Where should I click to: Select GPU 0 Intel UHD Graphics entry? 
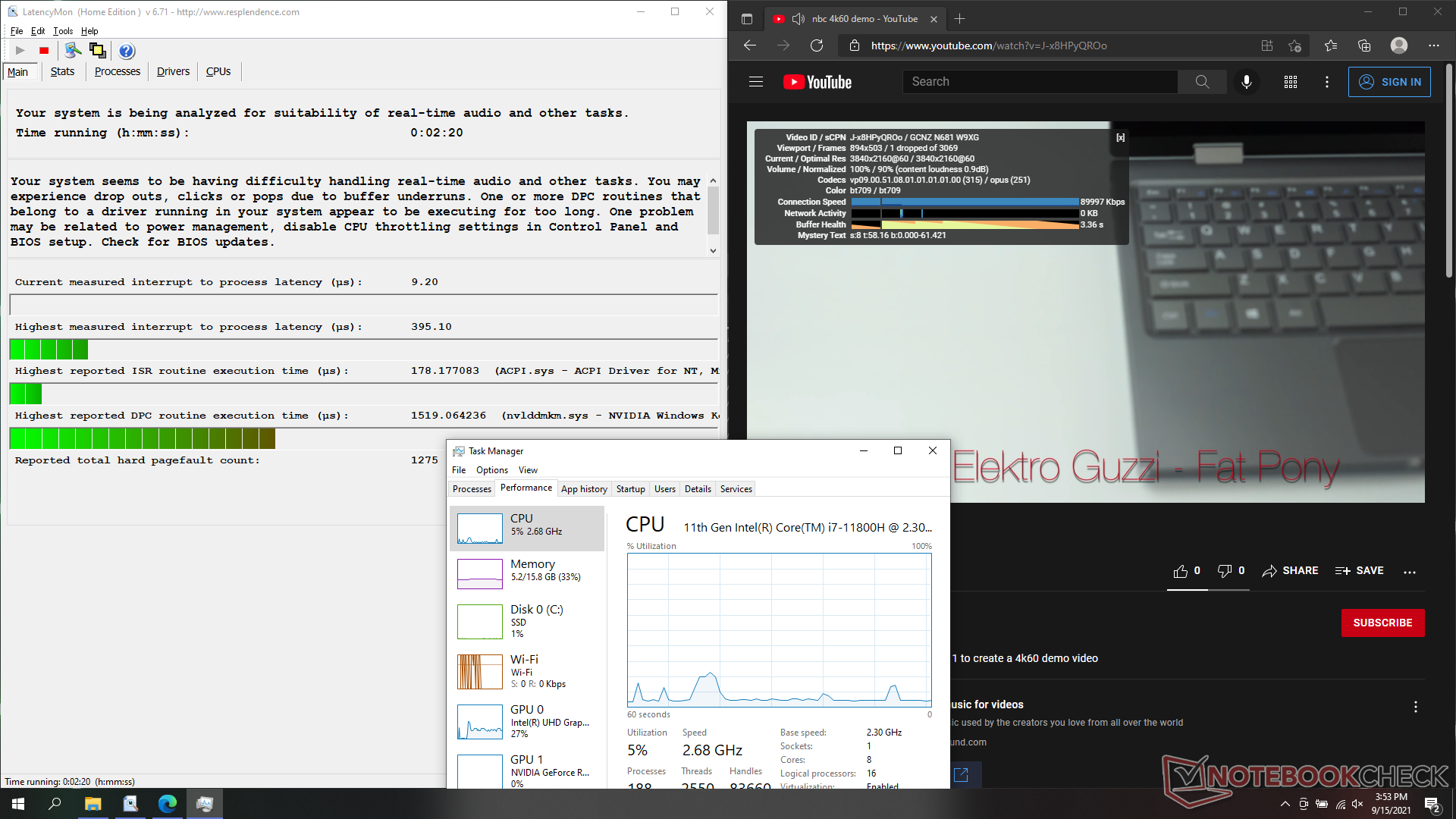(x=527, y=722)
